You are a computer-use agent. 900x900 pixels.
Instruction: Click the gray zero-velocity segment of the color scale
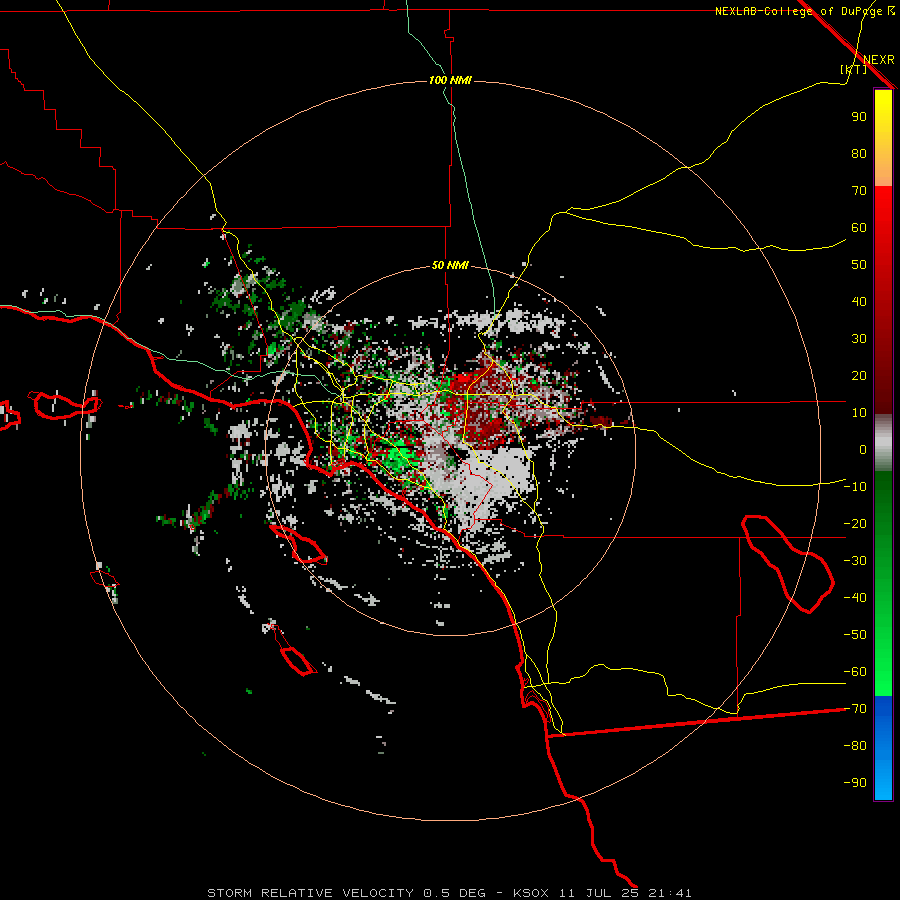(x=883, y=443)
